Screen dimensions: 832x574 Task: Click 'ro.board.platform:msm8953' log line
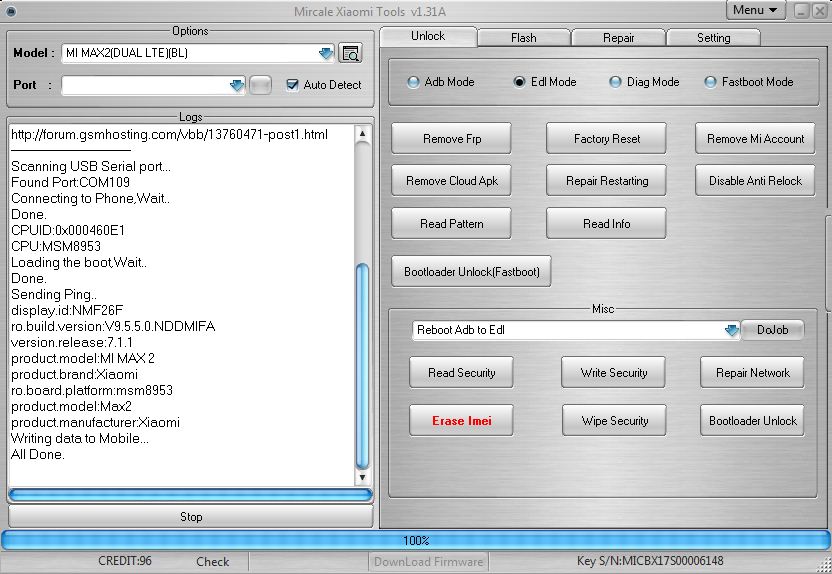point(92,390)
